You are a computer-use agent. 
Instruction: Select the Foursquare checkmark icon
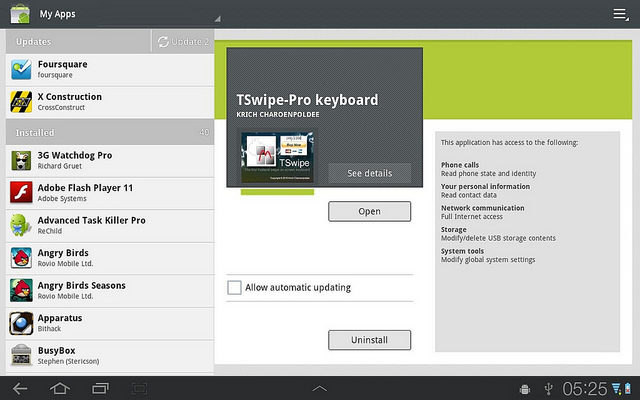(x=21, y=69)
